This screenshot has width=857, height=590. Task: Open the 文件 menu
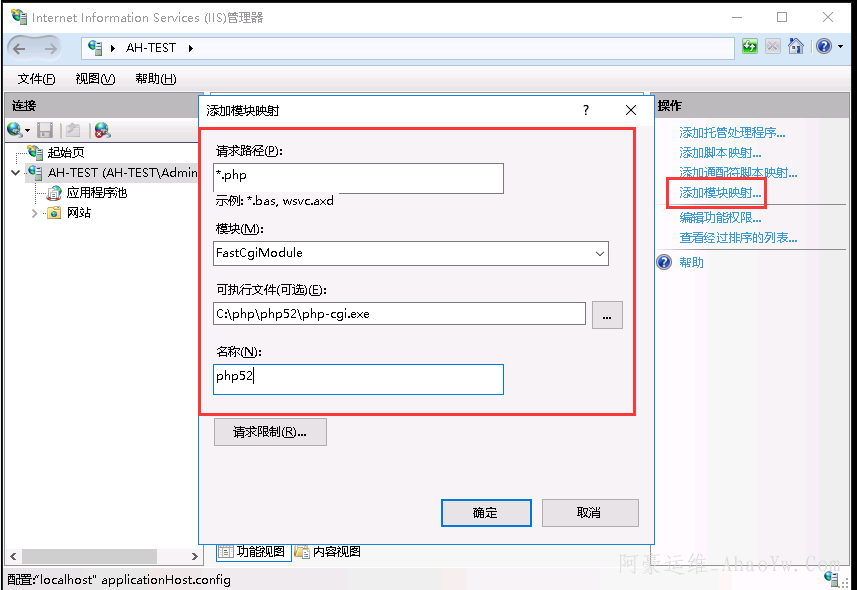pyautogui.click(x=37, y=79)
